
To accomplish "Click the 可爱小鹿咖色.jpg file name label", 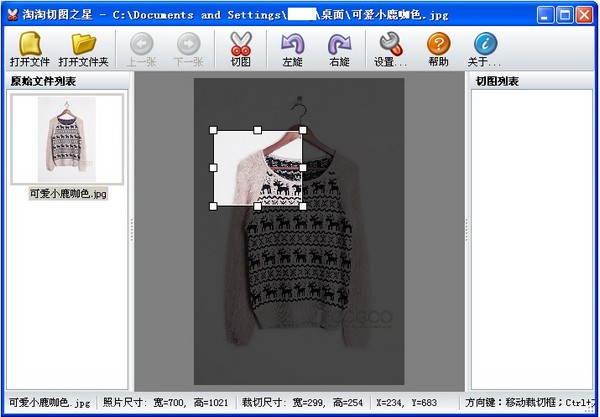I will tap(68, 193).
